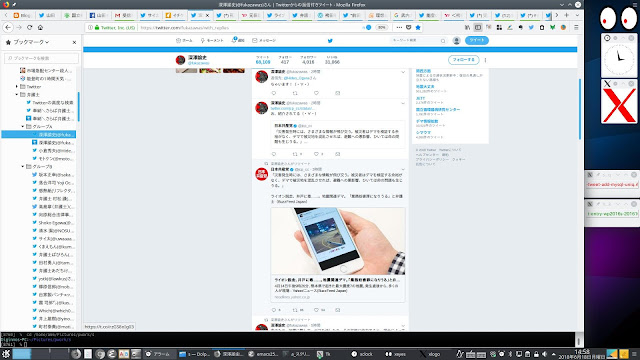This screenshot has width=640, height=360.
Task: Reload the current Twitter page
Action: click(x=29, y=27)
